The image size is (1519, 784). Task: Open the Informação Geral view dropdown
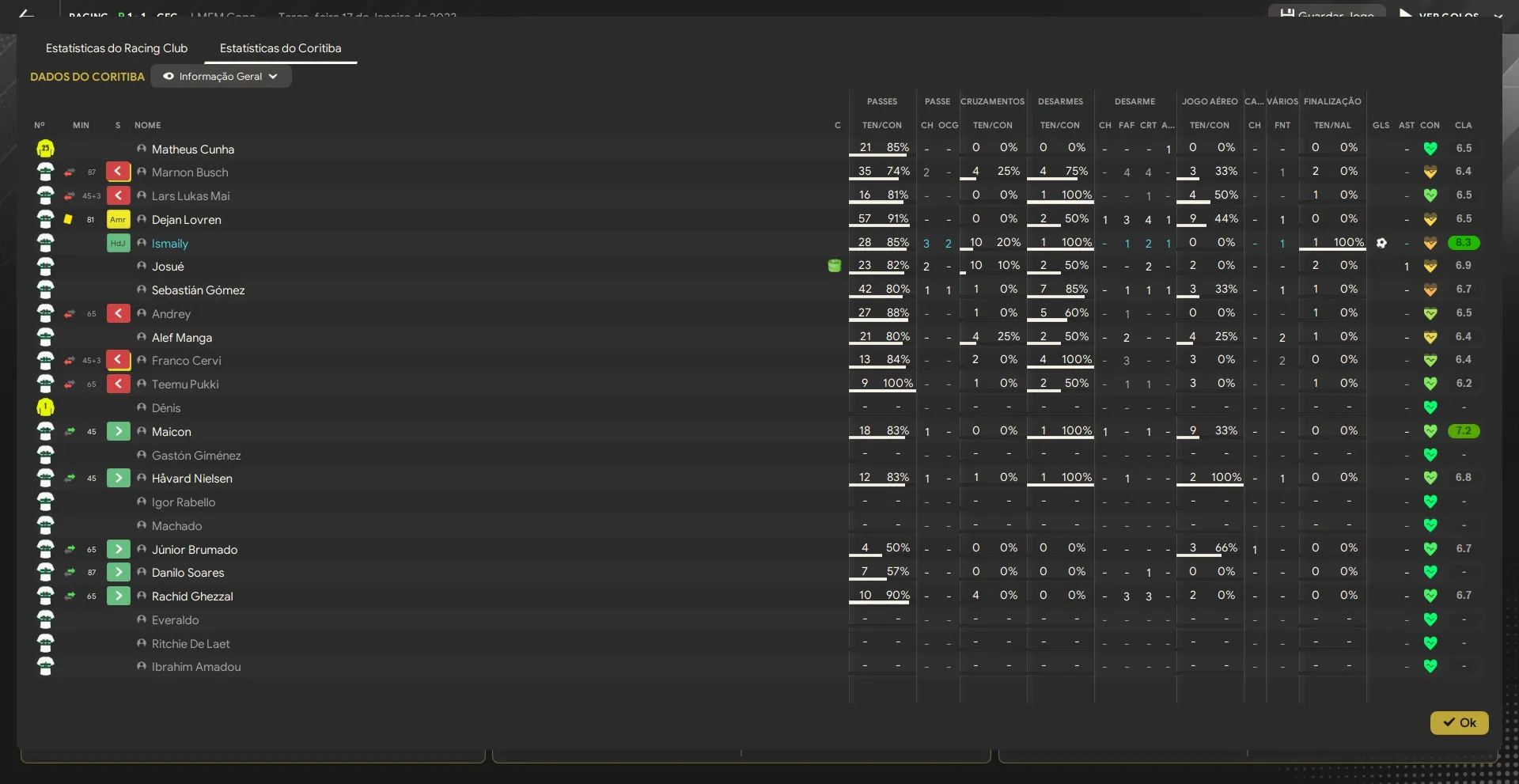221,77
